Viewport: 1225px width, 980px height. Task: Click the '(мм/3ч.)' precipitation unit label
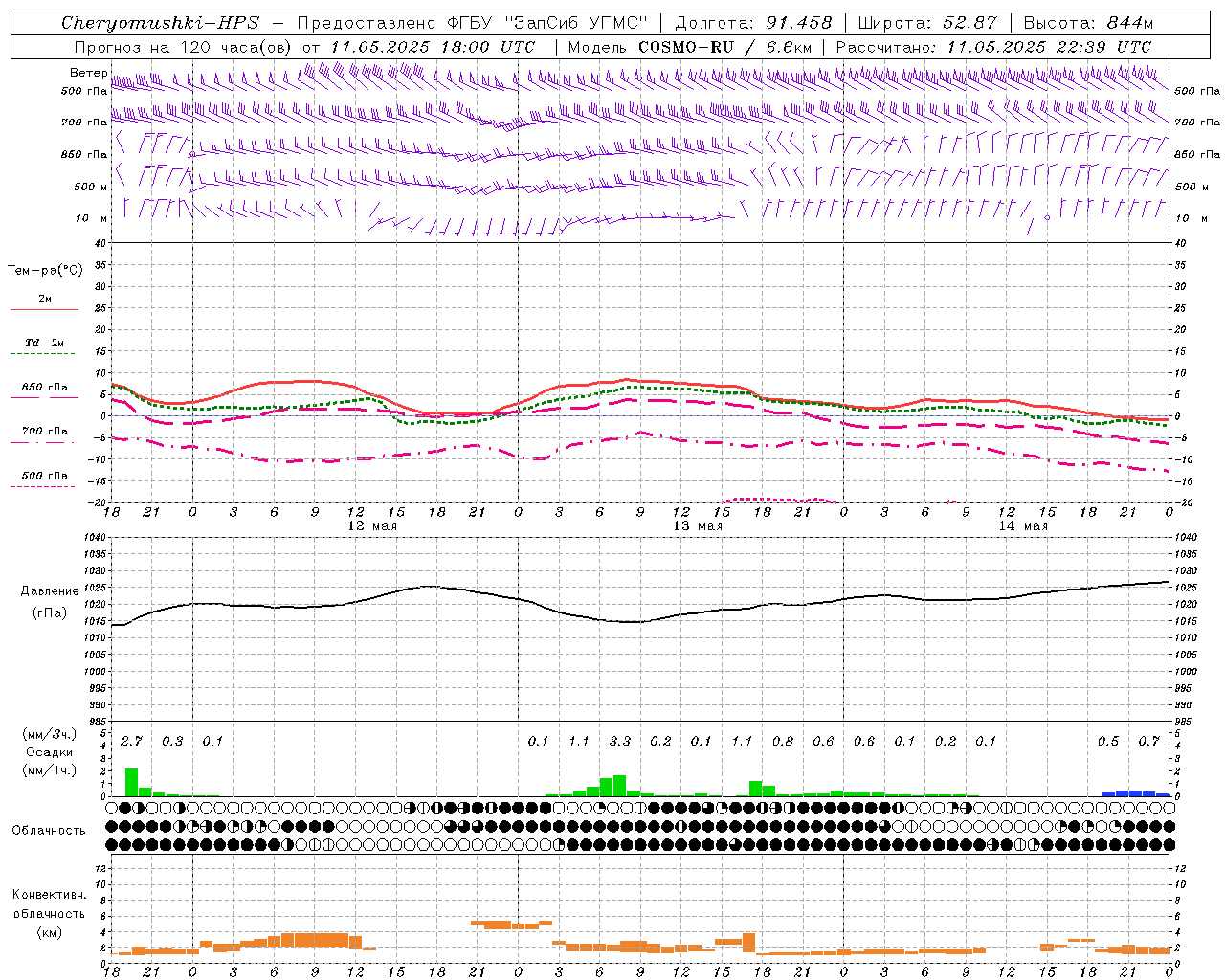click(49, 734)
